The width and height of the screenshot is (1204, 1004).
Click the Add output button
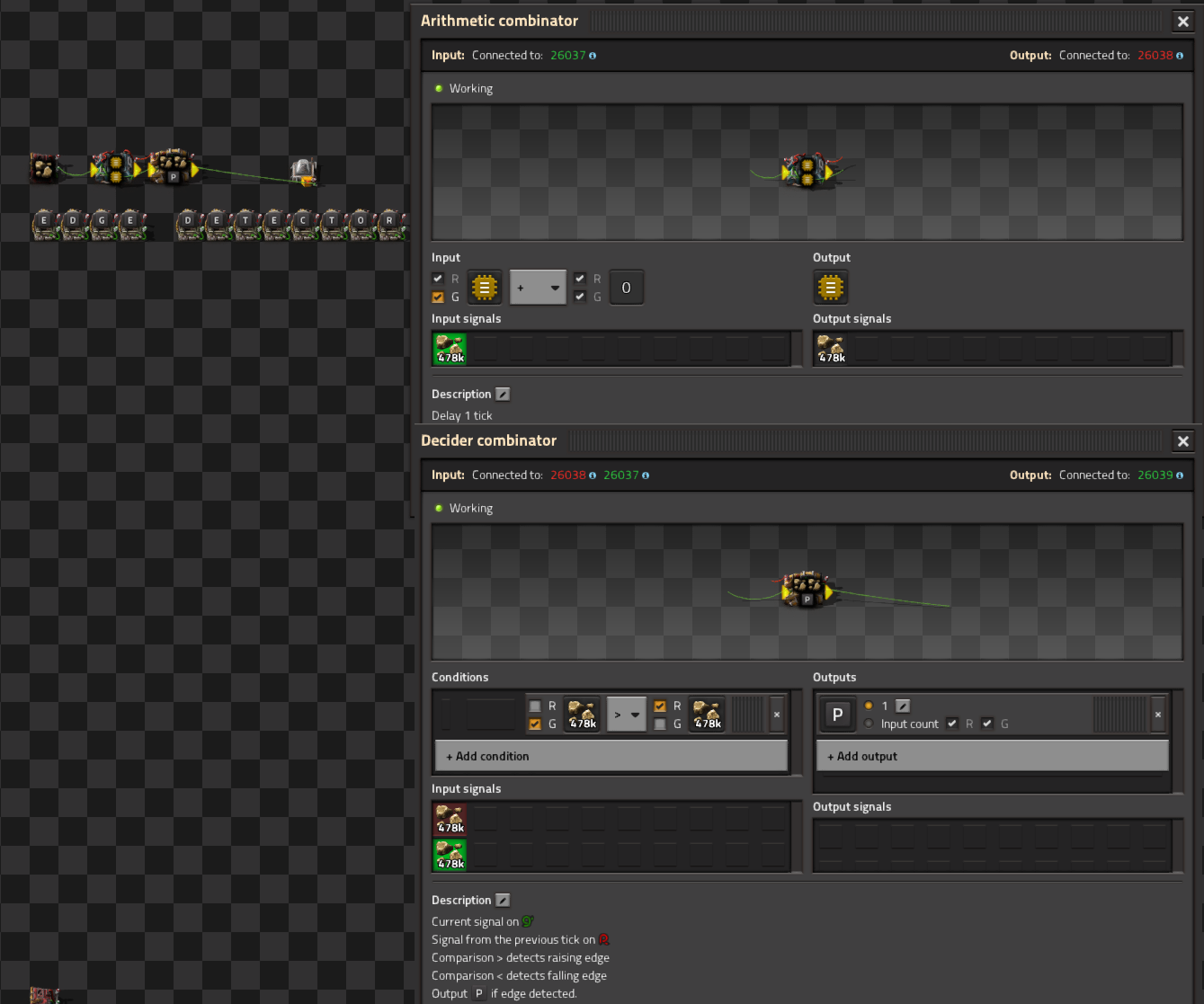point(993,756)
